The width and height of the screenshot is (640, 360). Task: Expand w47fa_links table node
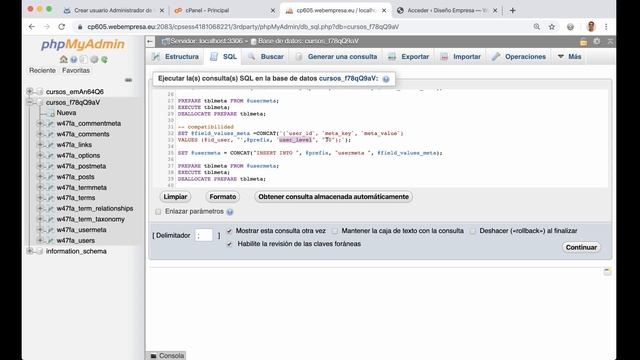pyautogui.click(x=40, y=144)
